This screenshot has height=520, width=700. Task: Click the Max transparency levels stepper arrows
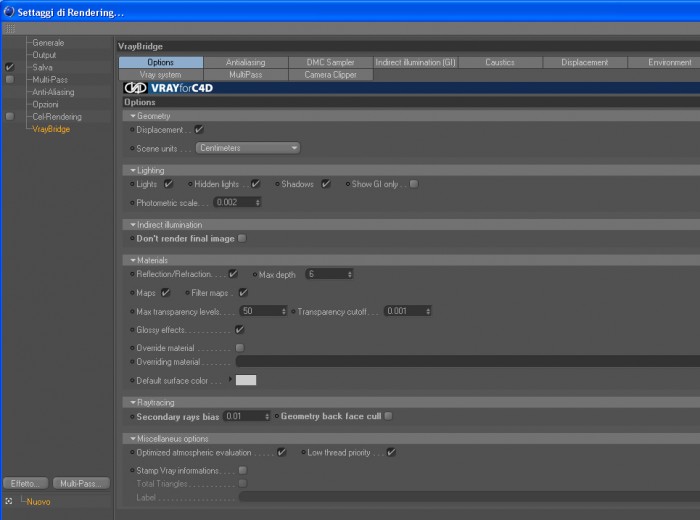(283, 311)
